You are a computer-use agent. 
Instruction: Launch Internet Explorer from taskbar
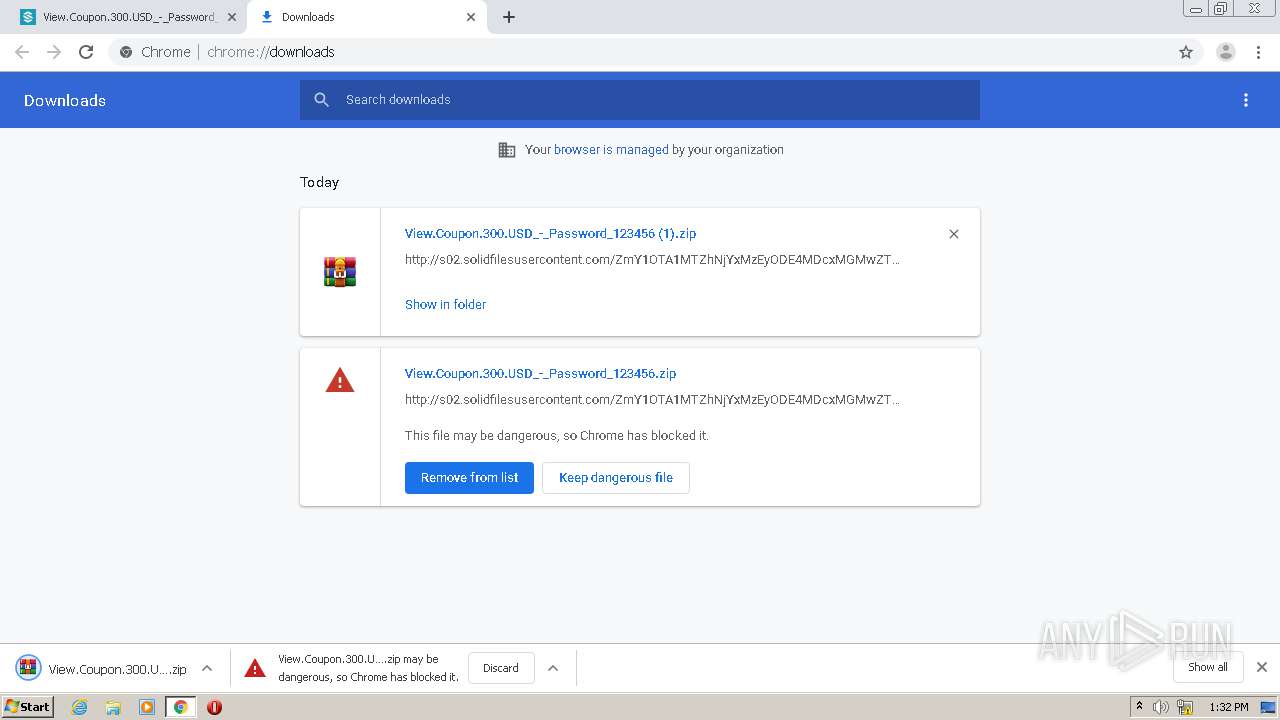tap(80, 707)
